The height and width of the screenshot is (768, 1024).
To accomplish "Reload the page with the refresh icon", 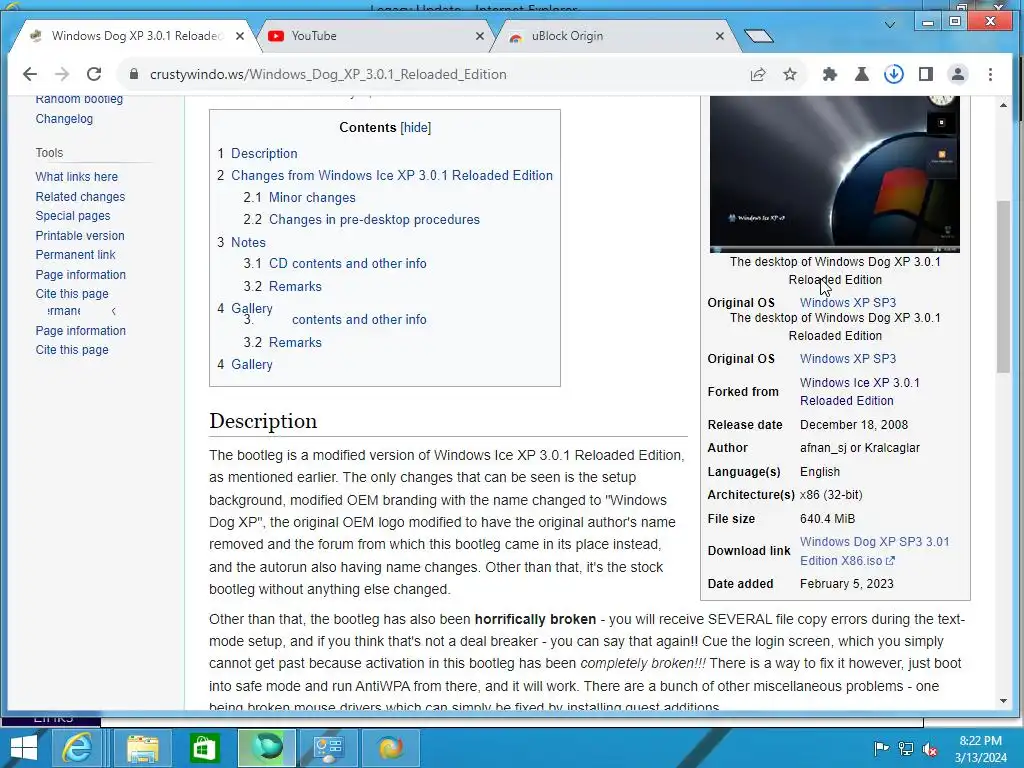I will [x=94, y=74].
